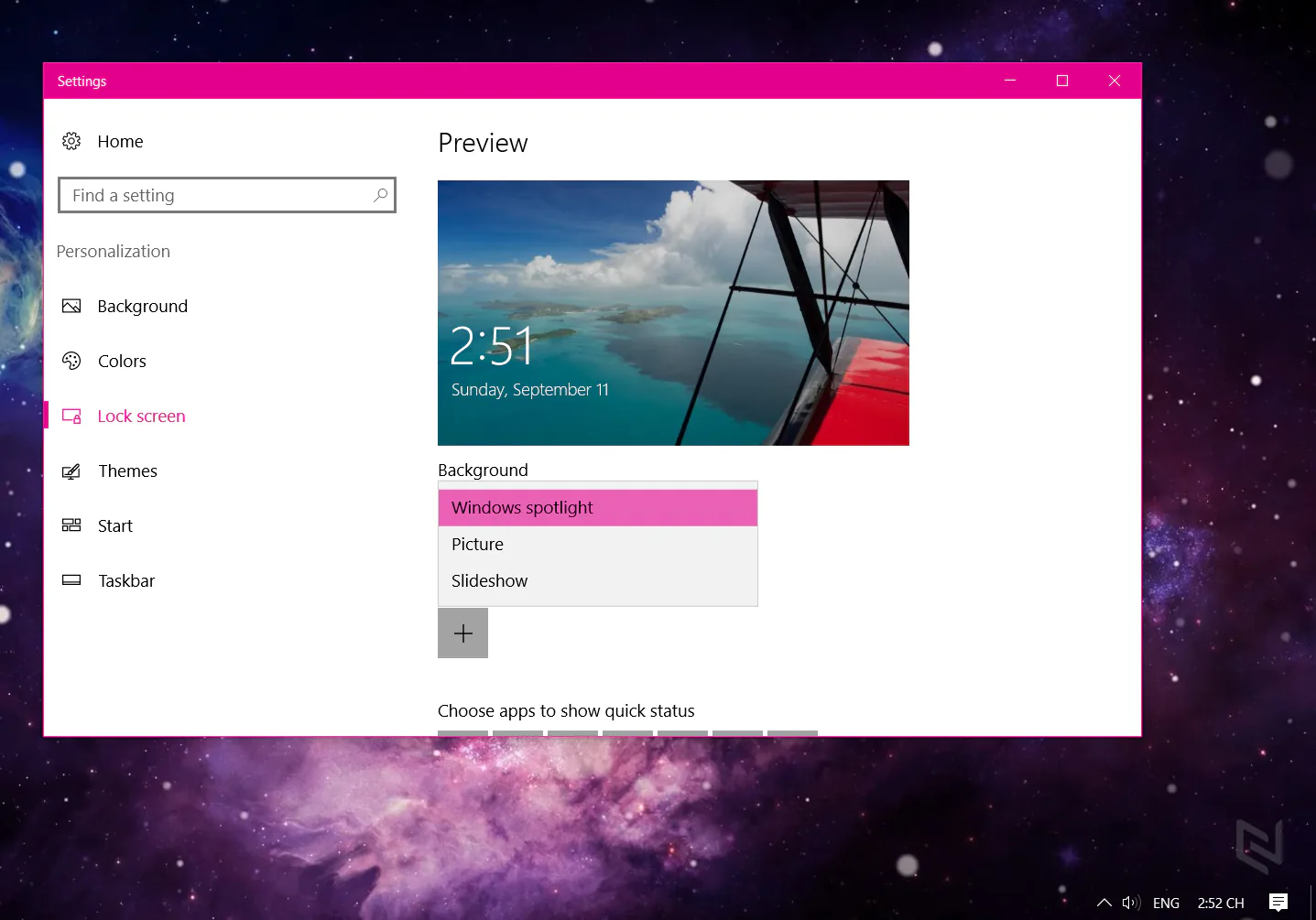This screenshot has width=1316, height=920.
Task: Click the ENG language indicator
Action: (x=1166, y=903)
